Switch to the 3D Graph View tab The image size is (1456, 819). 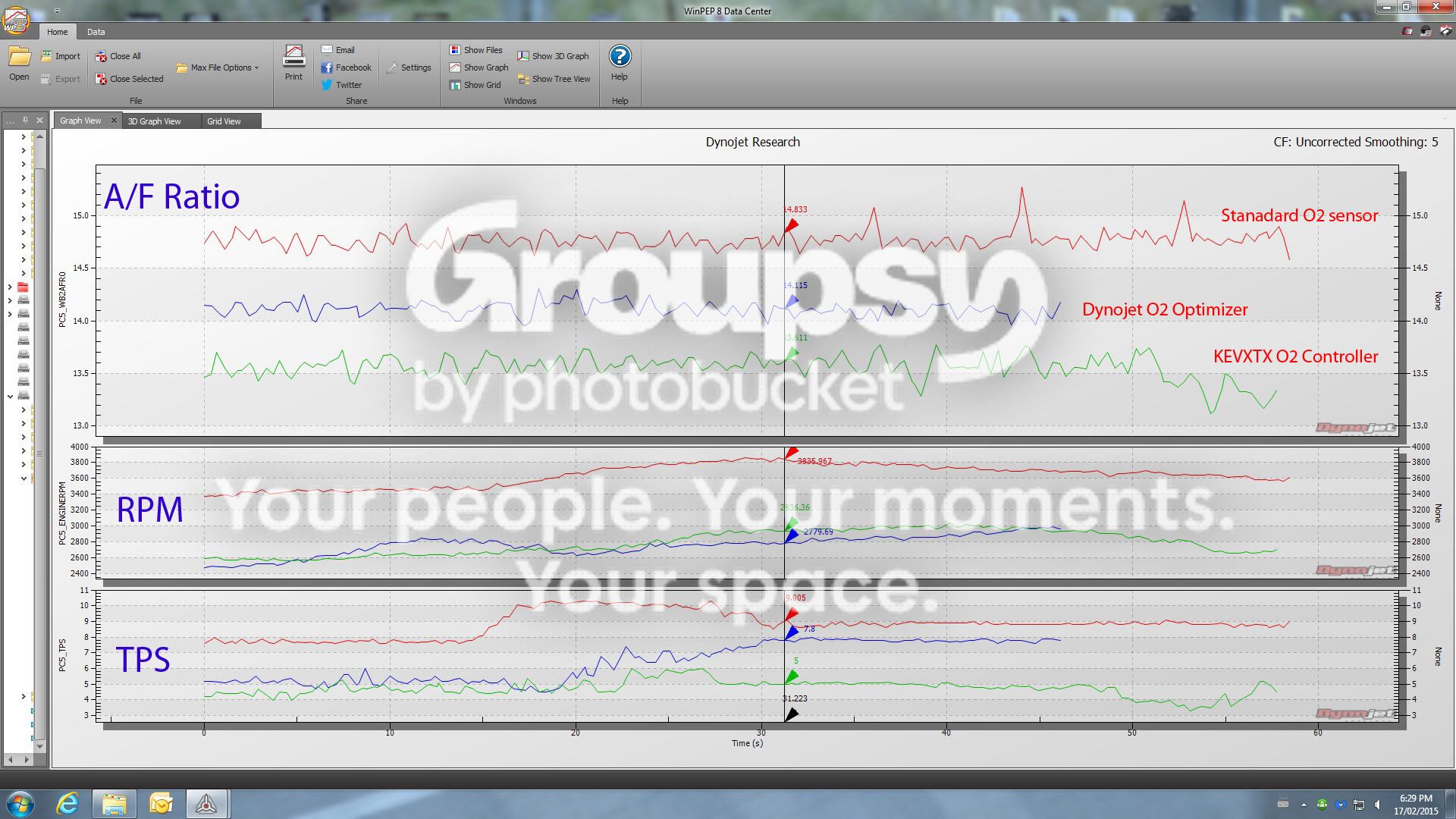coord(155,121)
